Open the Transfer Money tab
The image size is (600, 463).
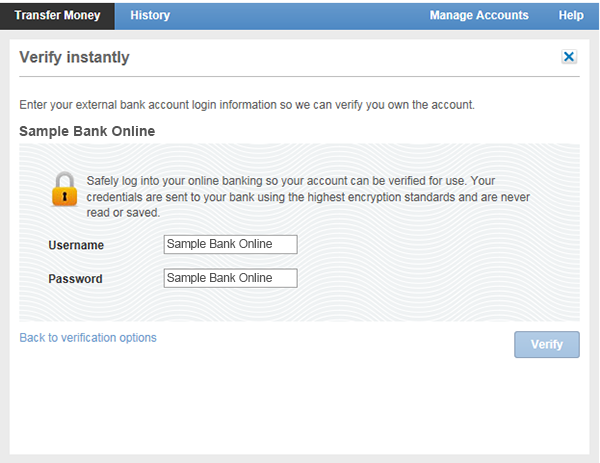pos(57,15)
